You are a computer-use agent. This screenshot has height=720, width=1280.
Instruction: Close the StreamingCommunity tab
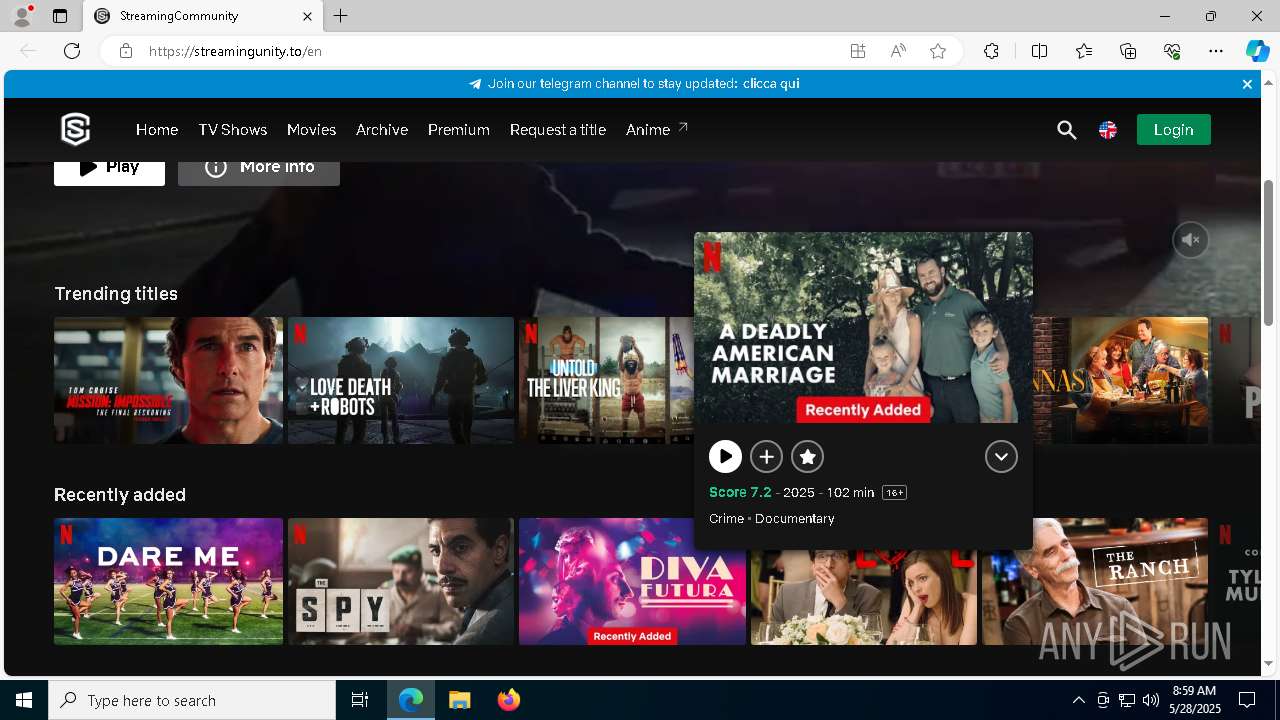(307, 16)
